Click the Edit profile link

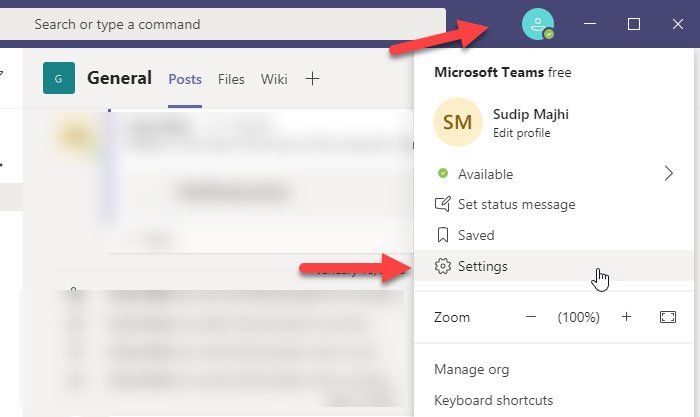click(521, 133)
